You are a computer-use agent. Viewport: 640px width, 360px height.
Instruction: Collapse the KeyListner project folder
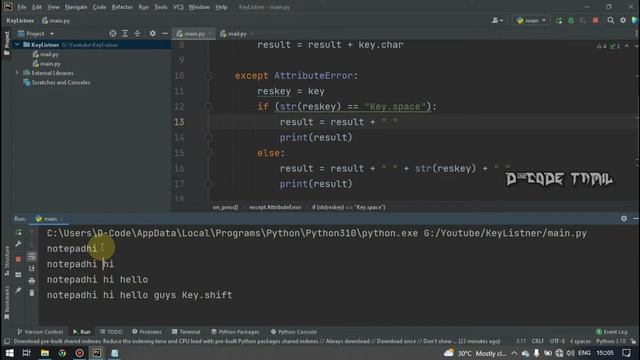[x=17, y=44]
